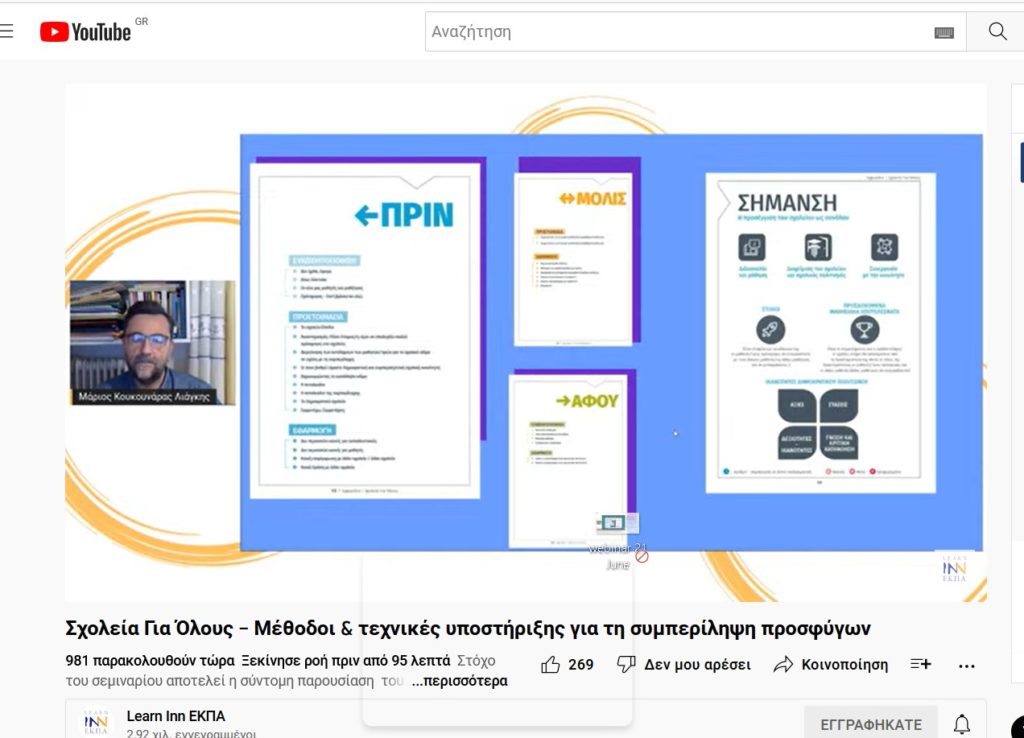Share the video via Κοινοποίηση
The height and width of the screenshot is (738, 1024).
[831, 665]
